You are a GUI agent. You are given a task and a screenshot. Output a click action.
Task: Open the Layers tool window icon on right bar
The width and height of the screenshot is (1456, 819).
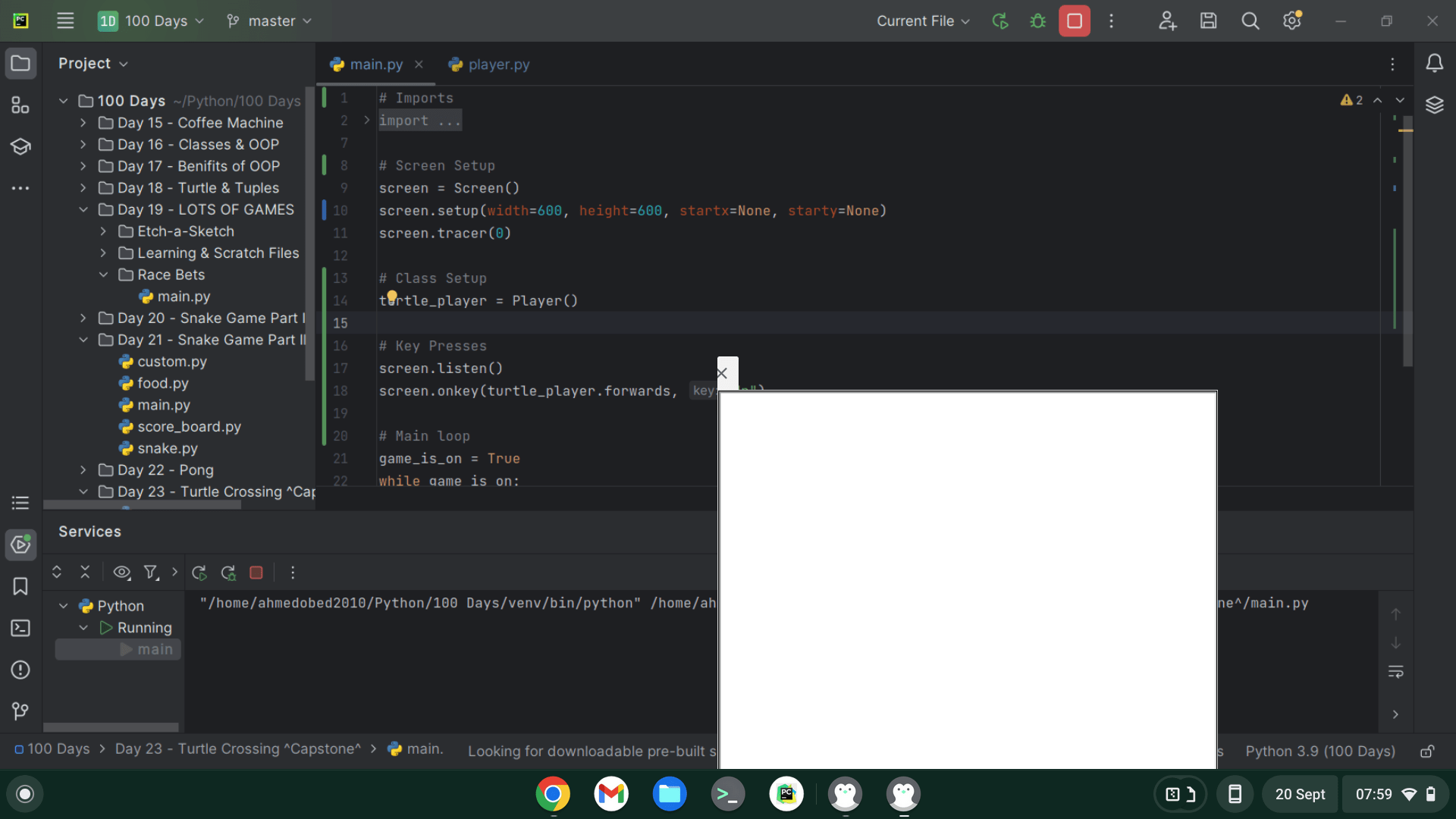(x=1434, y=105)
